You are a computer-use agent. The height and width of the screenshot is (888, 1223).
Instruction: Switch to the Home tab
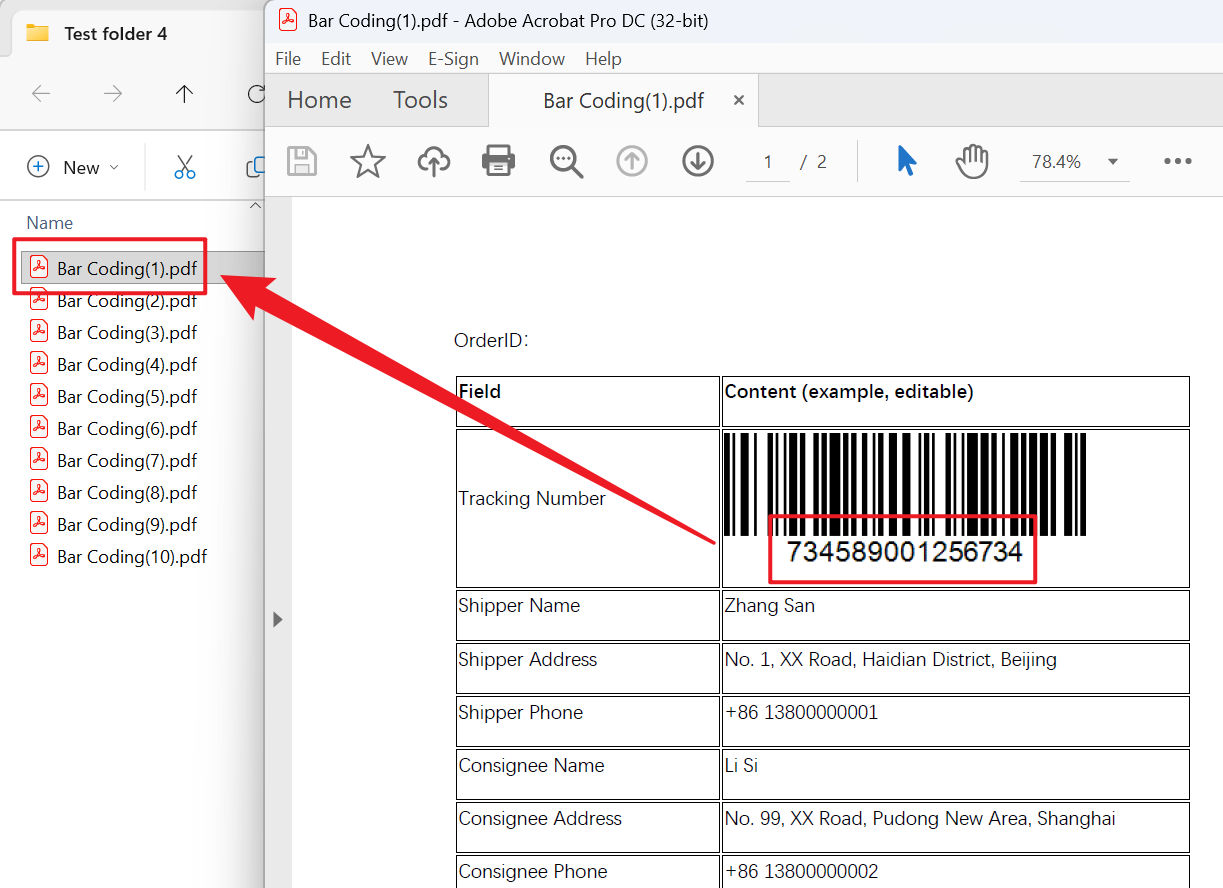pyautogui.click(x=319, y=100)
